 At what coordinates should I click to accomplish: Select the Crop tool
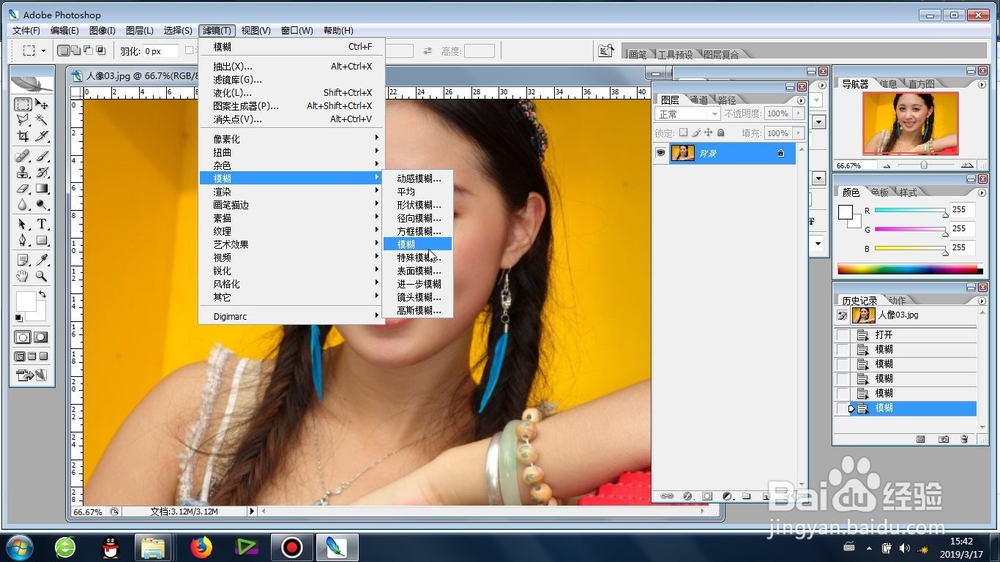(23, 136)
